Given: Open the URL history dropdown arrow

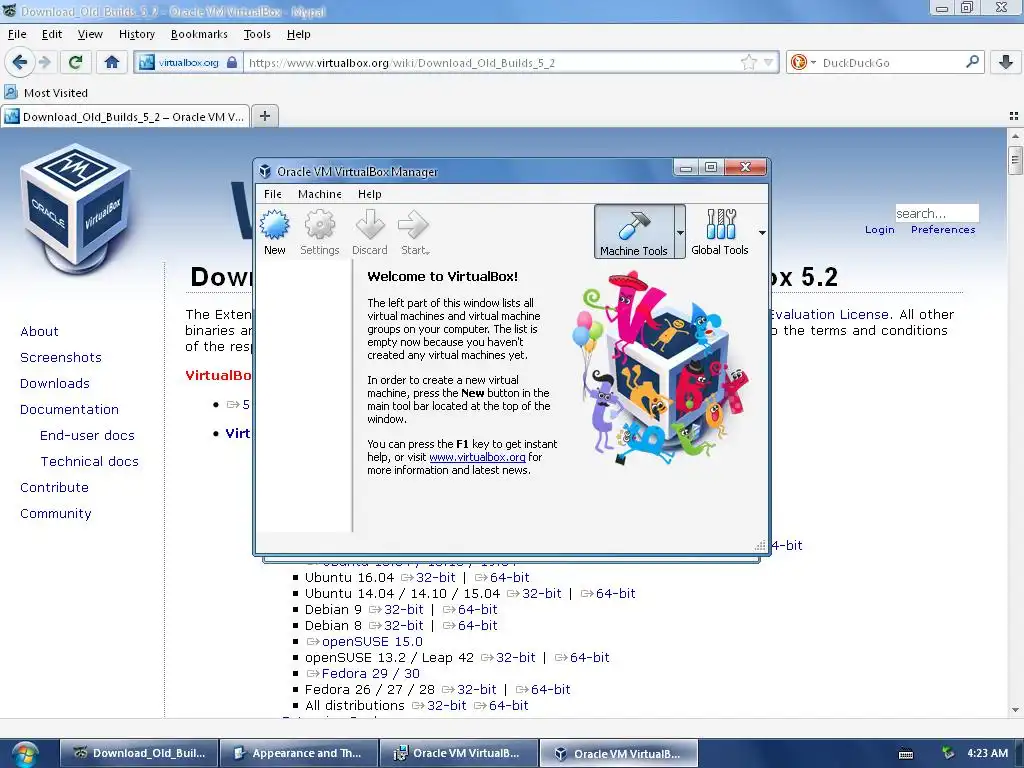Looking at the screenshot, I should click(x=769, y=63).
